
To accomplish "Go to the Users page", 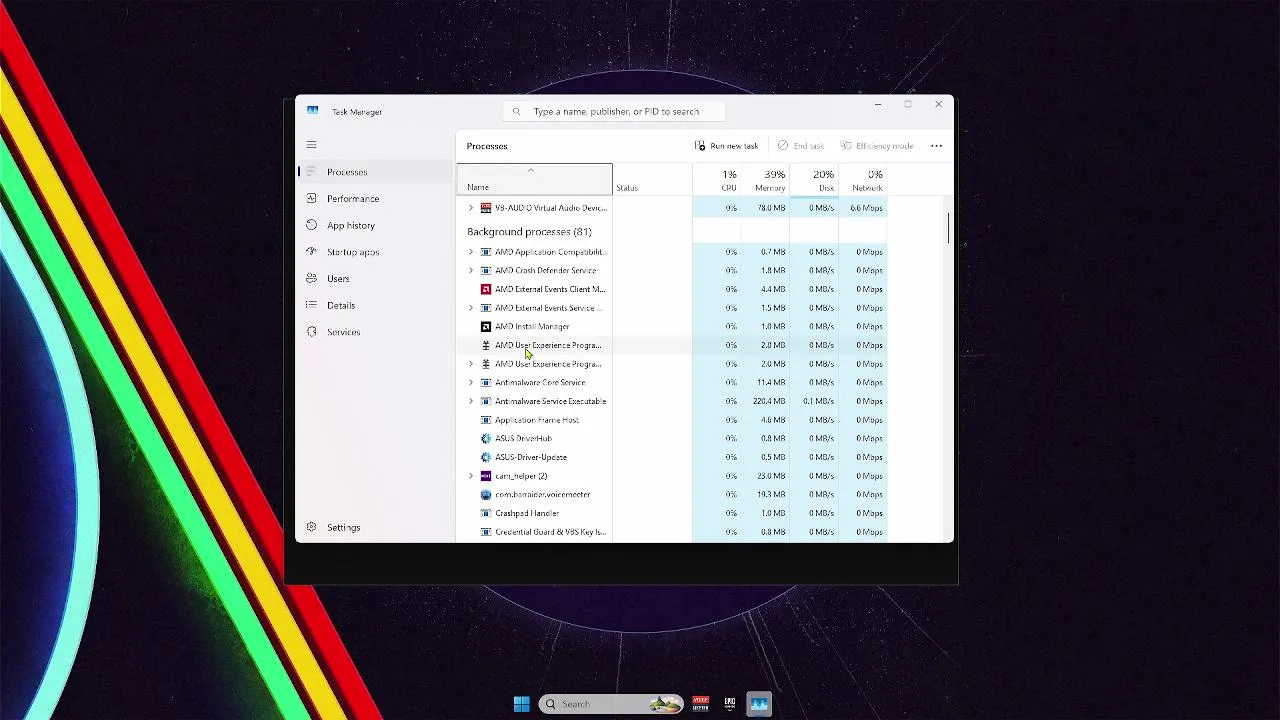I will (x=375, y=279).
